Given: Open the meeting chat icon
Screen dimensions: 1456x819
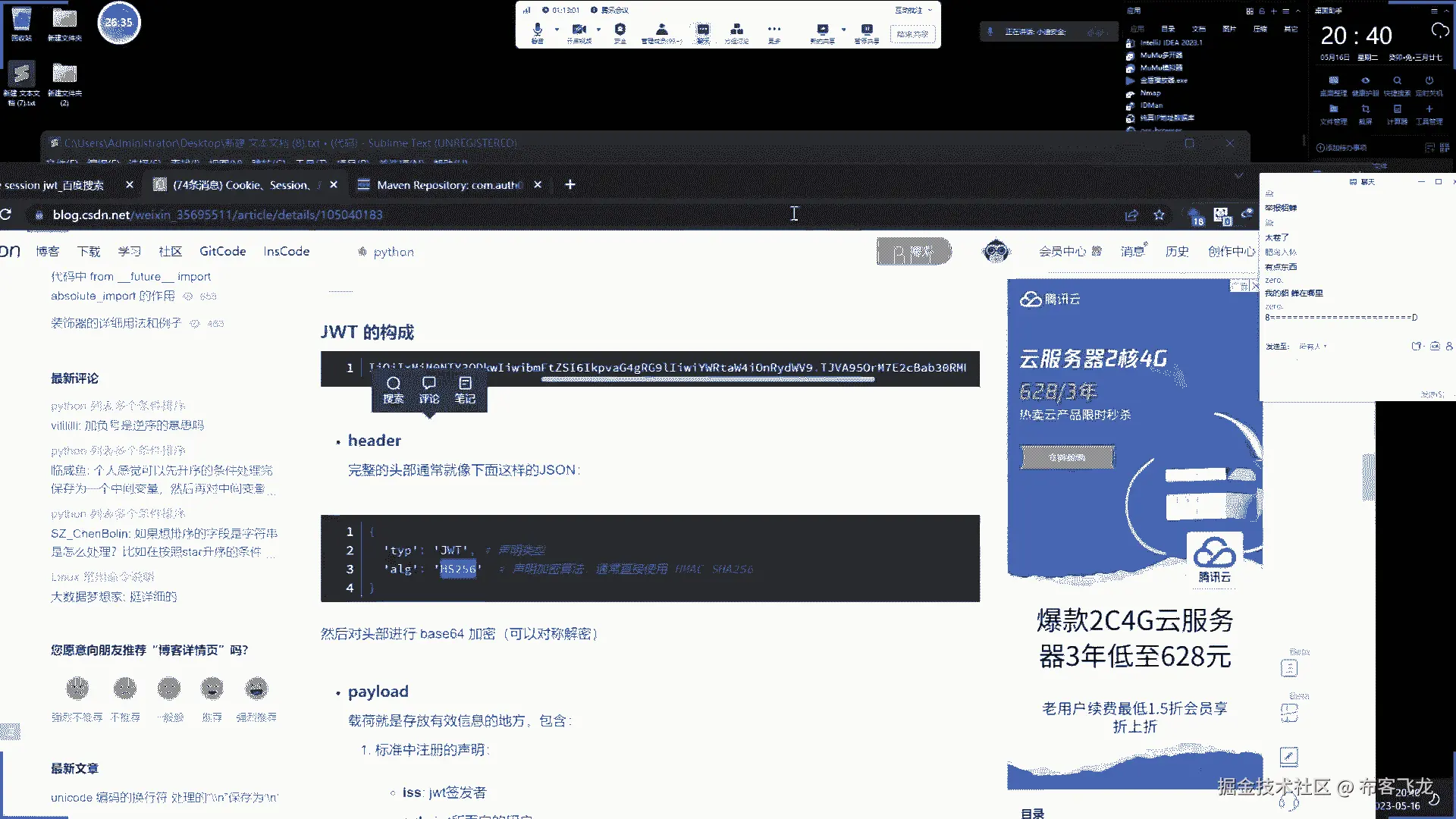Looking at the screenshot, I should [x=703, y=30].
